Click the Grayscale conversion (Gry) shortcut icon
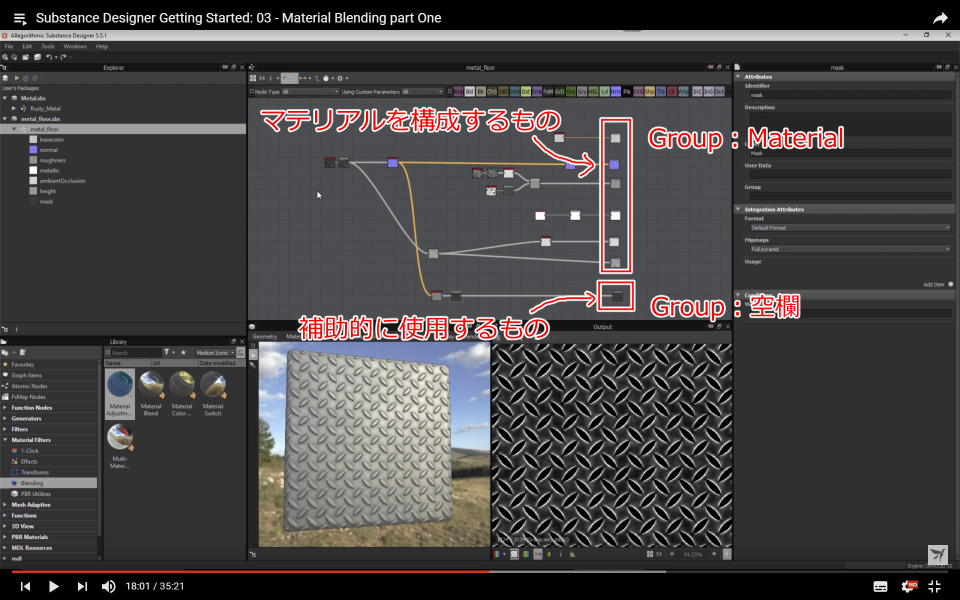Image resolution: width=960 pixels, height=600 pixels. point(582,92)
